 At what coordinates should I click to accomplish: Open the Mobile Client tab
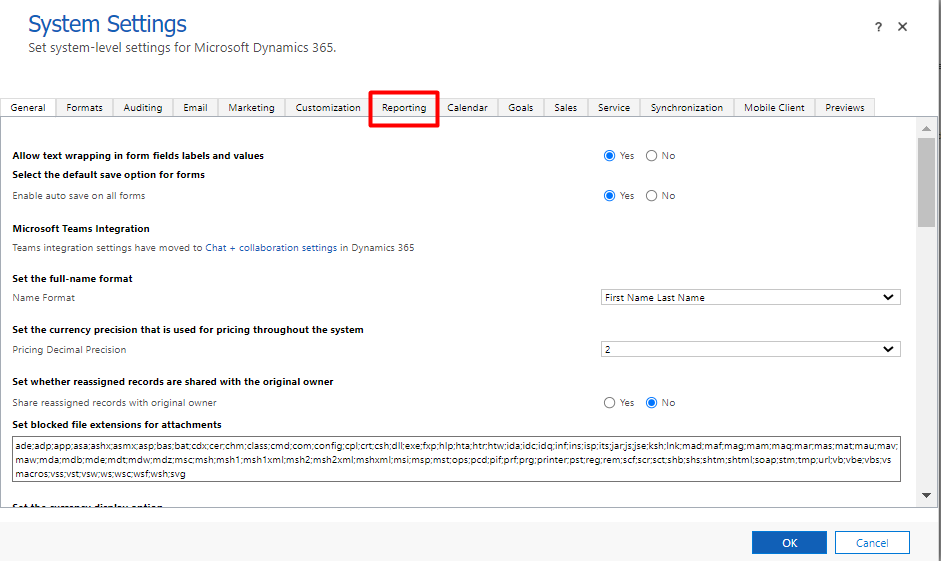pos(774,107)
